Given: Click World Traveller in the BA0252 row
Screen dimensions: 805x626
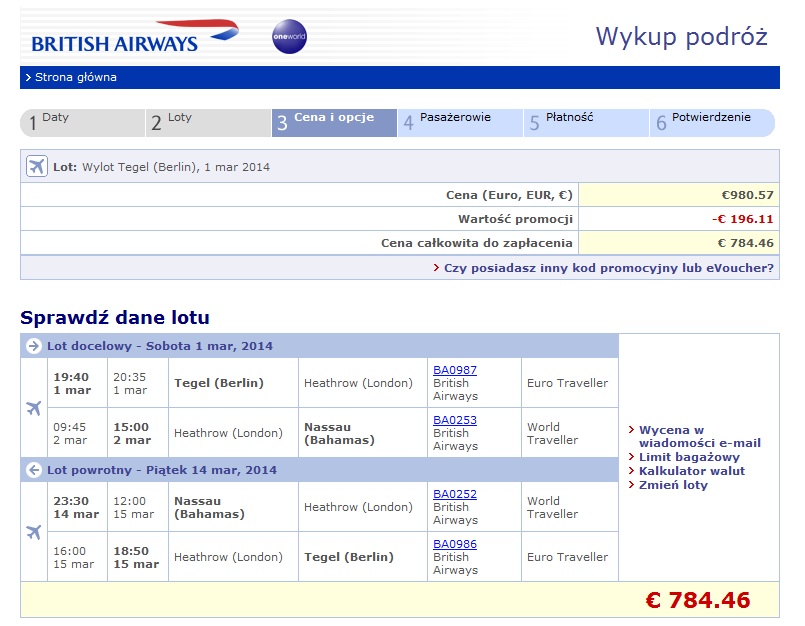Looking at the screenshot, I should coord(552,507).
